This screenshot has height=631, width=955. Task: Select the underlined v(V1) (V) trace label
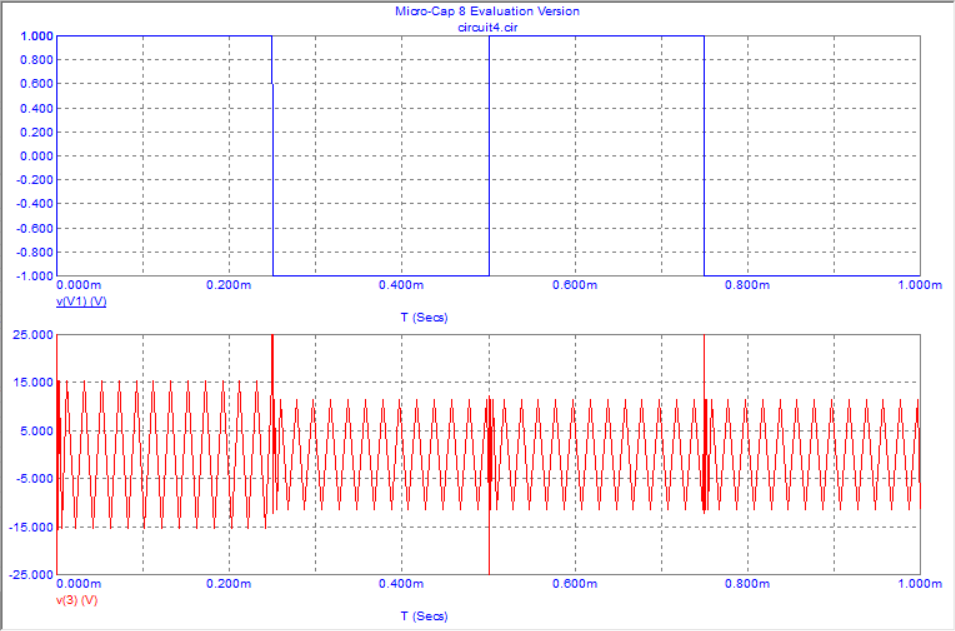81,301
